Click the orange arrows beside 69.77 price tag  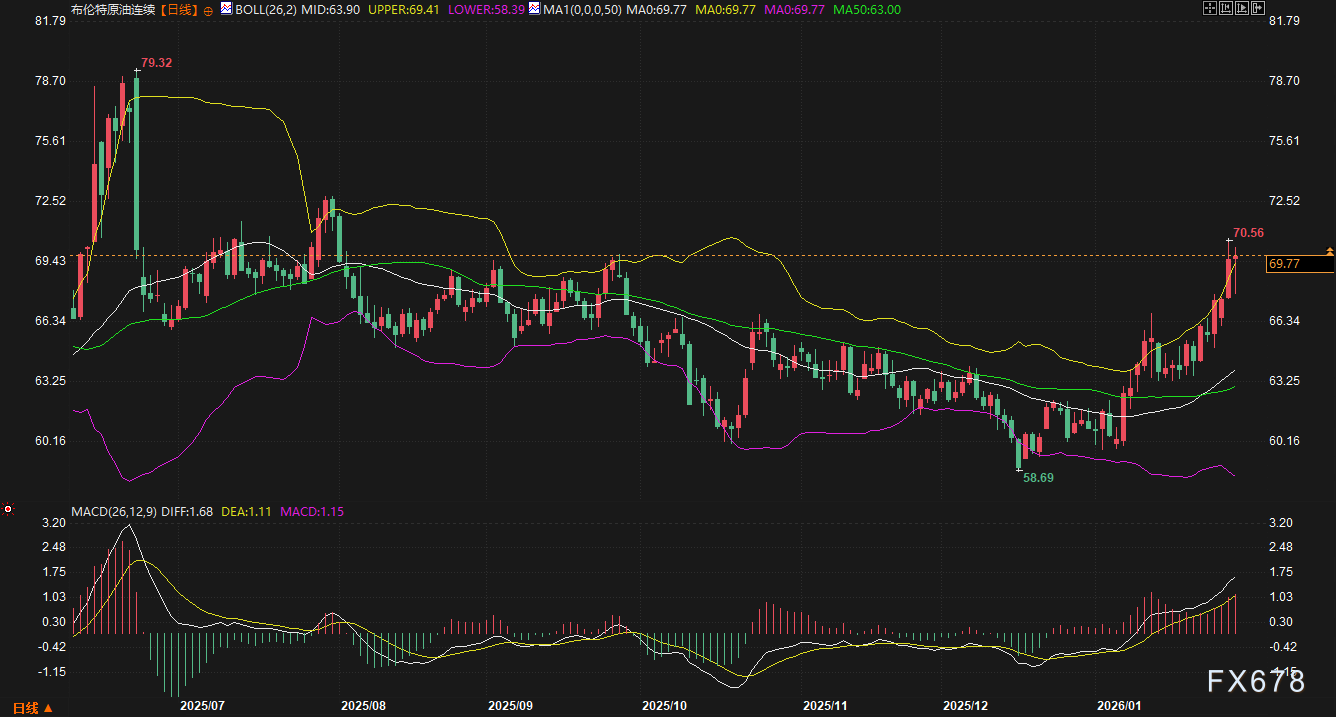point(1329,251)
